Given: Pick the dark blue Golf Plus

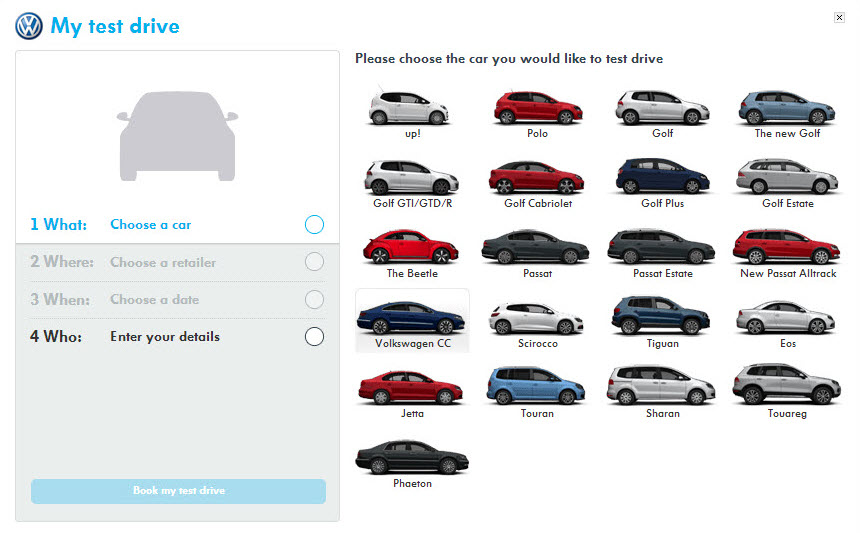Looking at the screenshot, I should tap(663, 175).
